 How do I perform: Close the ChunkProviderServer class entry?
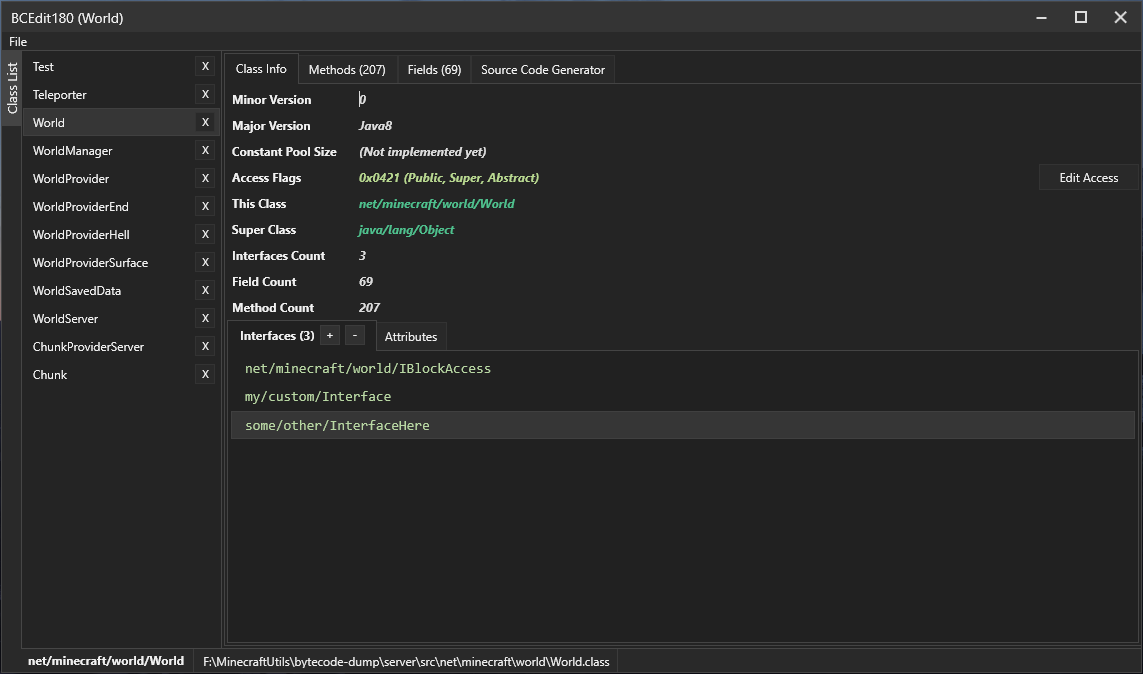click(x=205, y=346)
